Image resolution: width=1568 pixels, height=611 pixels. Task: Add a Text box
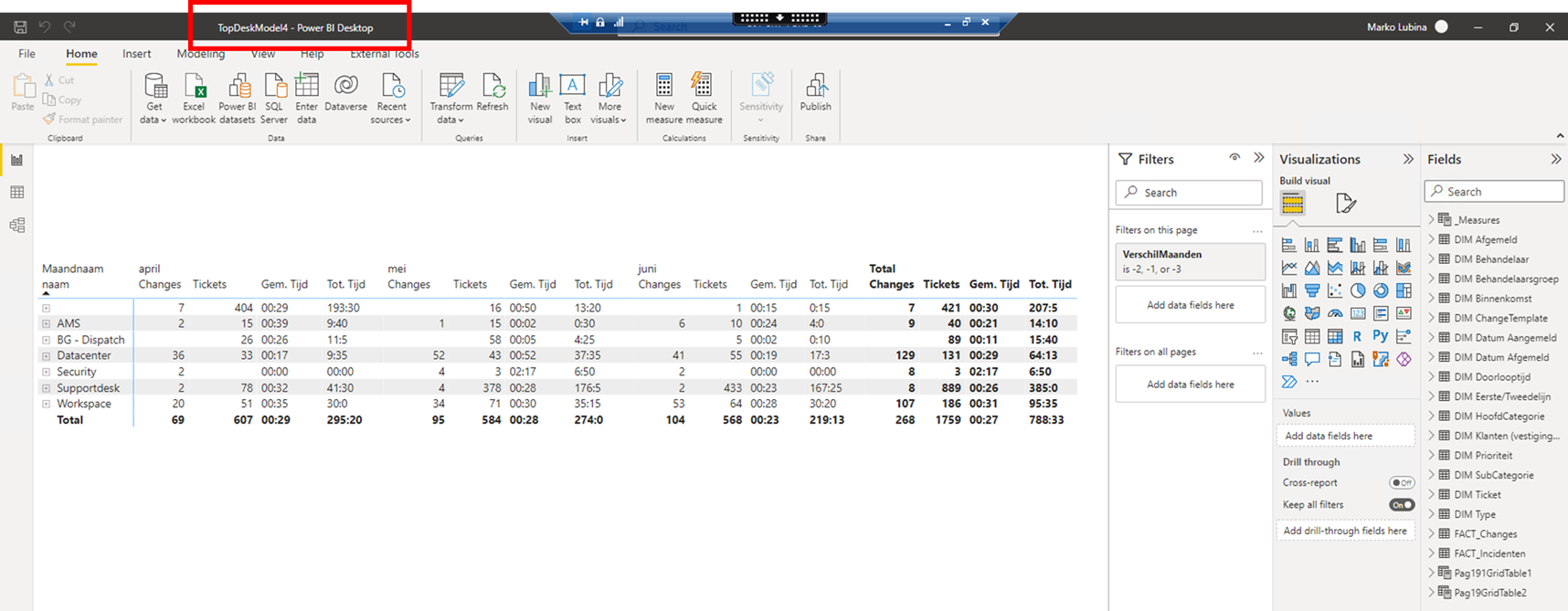pyautogui.click(x=573, y=99)
